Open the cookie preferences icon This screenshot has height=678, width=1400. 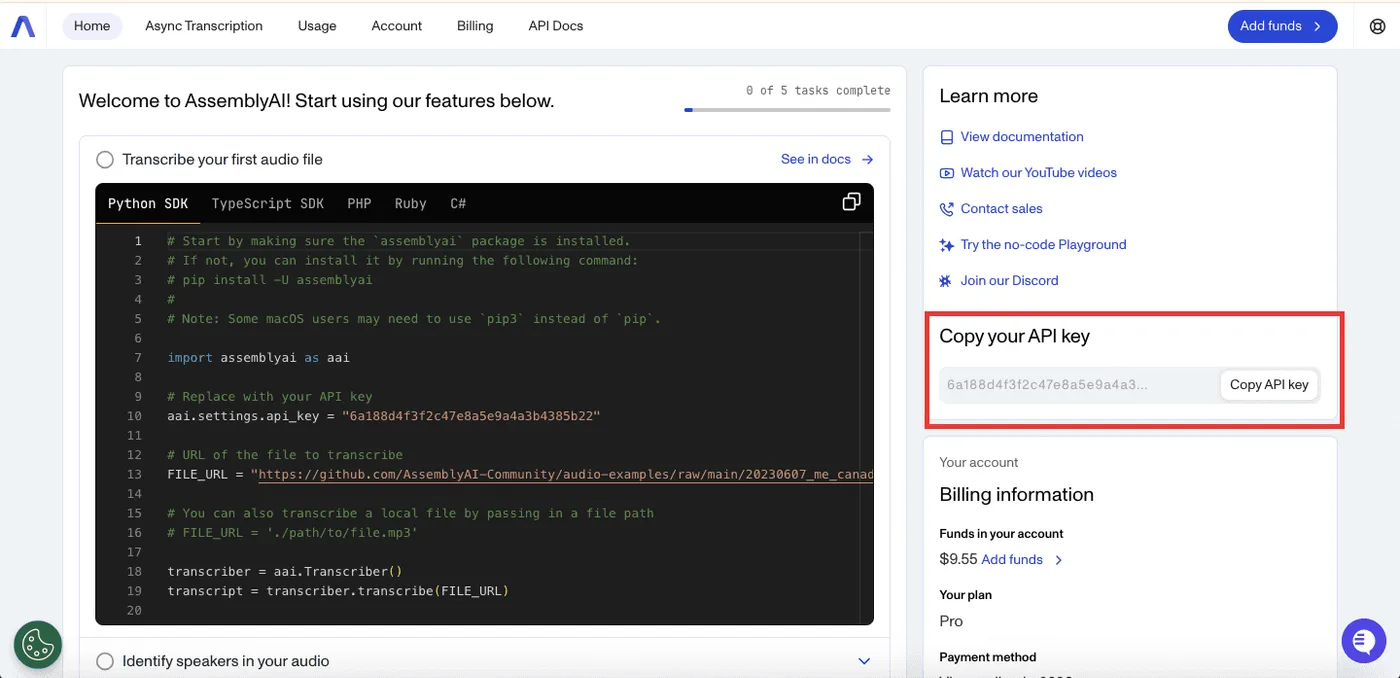click(x=38, y=645)
